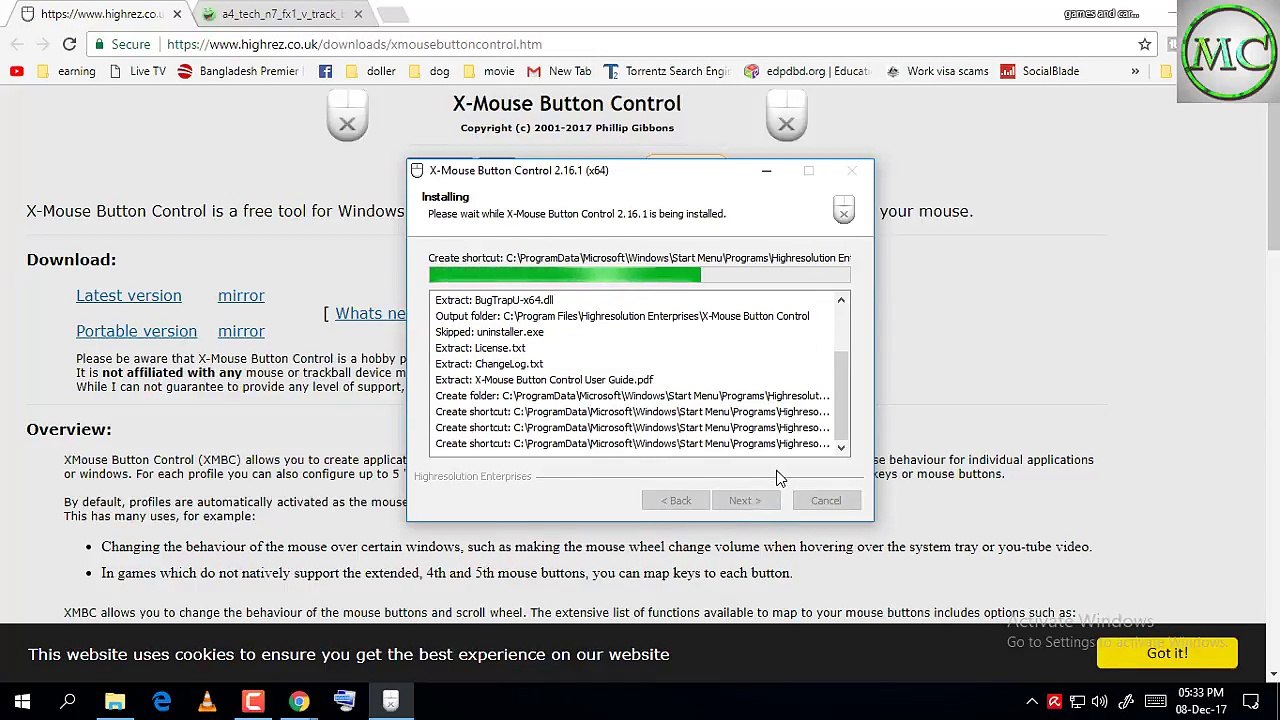Select the 'Skipped: uninstaller.exe' log line
Screen dimensions: 1280x720
tap(489, 332)
